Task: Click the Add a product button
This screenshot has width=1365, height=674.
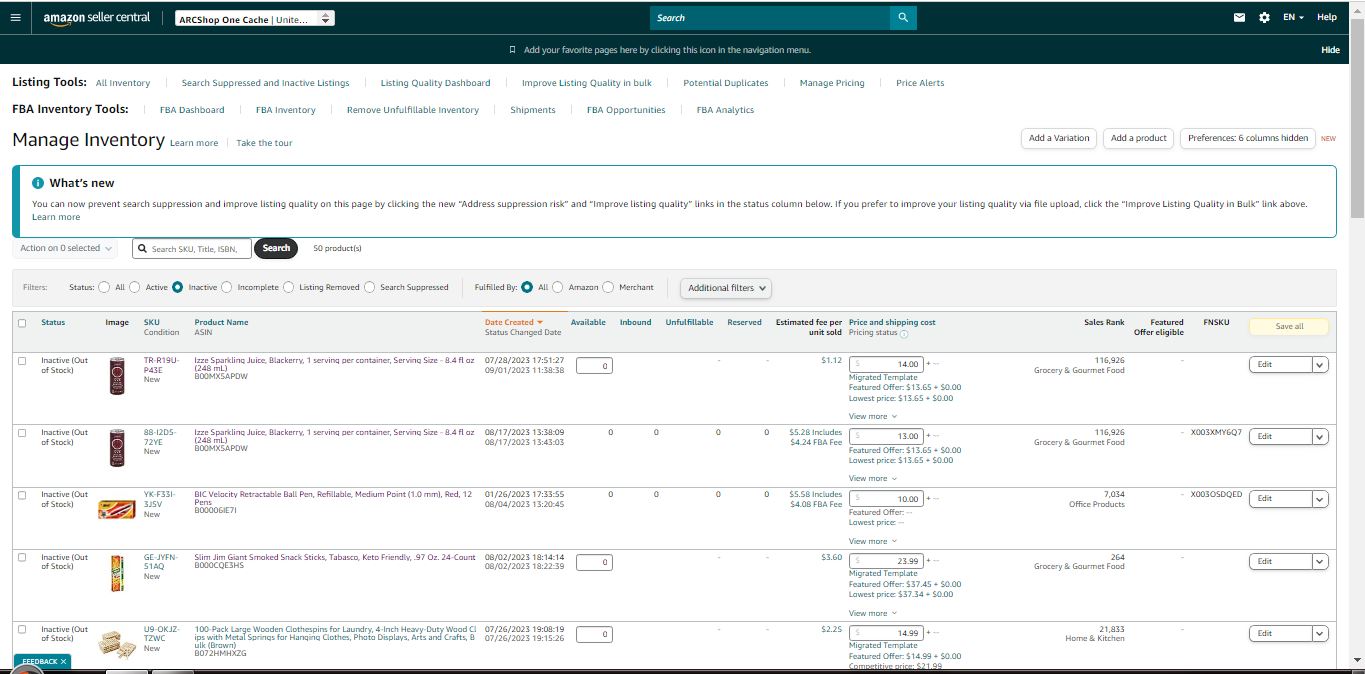Action: pos(1139,138)
